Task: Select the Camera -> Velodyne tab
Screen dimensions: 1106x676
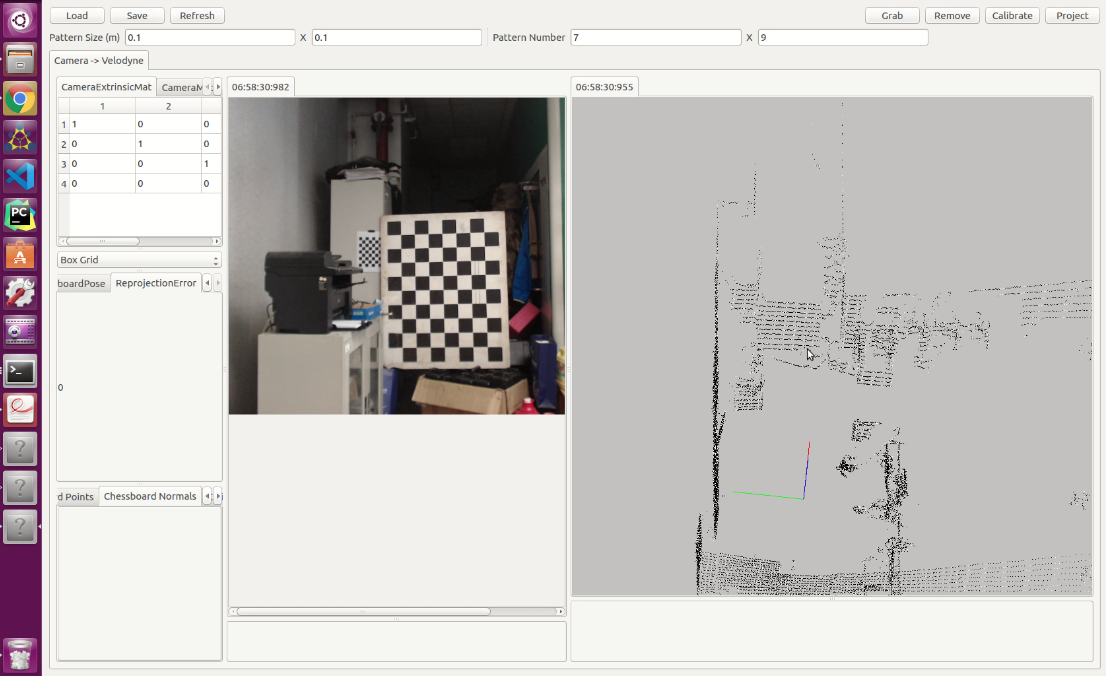Action: point(99,61)
